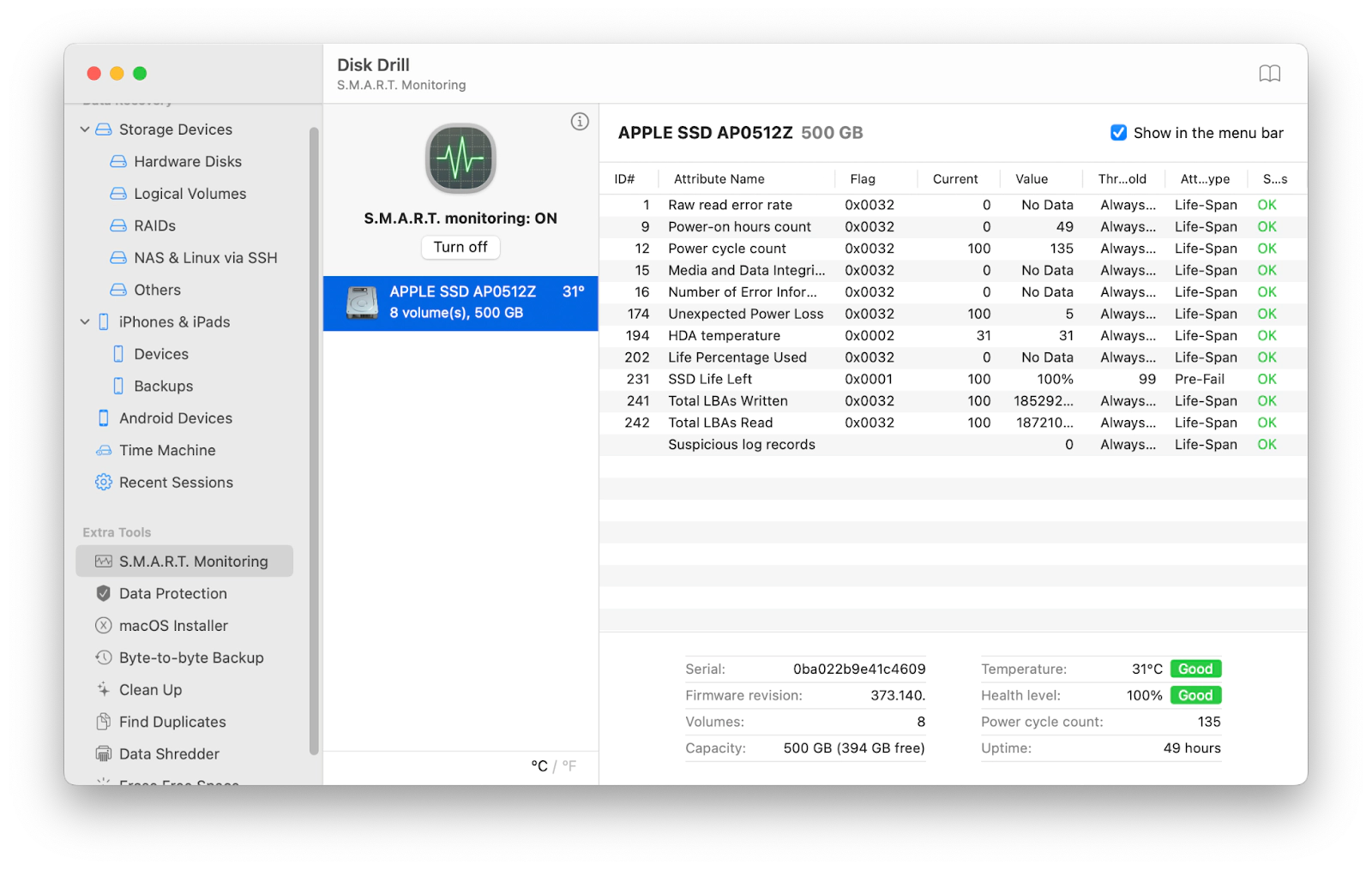The height and width of the screenshot is (870, 1372).
Task: Collapse the iPhones & iPads group
Action: click(85, 322)
